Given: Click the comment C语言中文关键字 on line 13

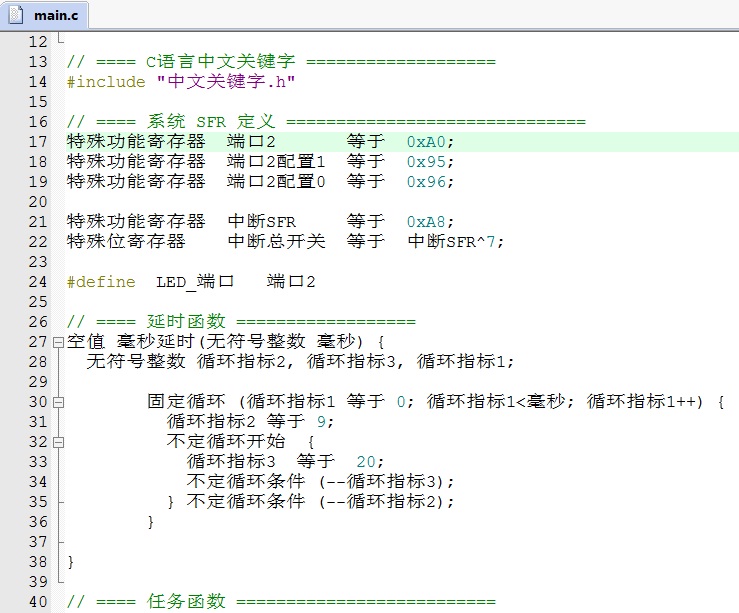Looking at the screenshot, I should pos(221,61).
